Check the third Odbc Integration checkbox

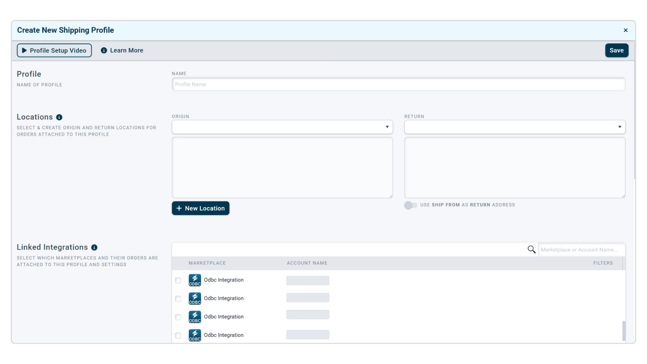coord(178,317)
